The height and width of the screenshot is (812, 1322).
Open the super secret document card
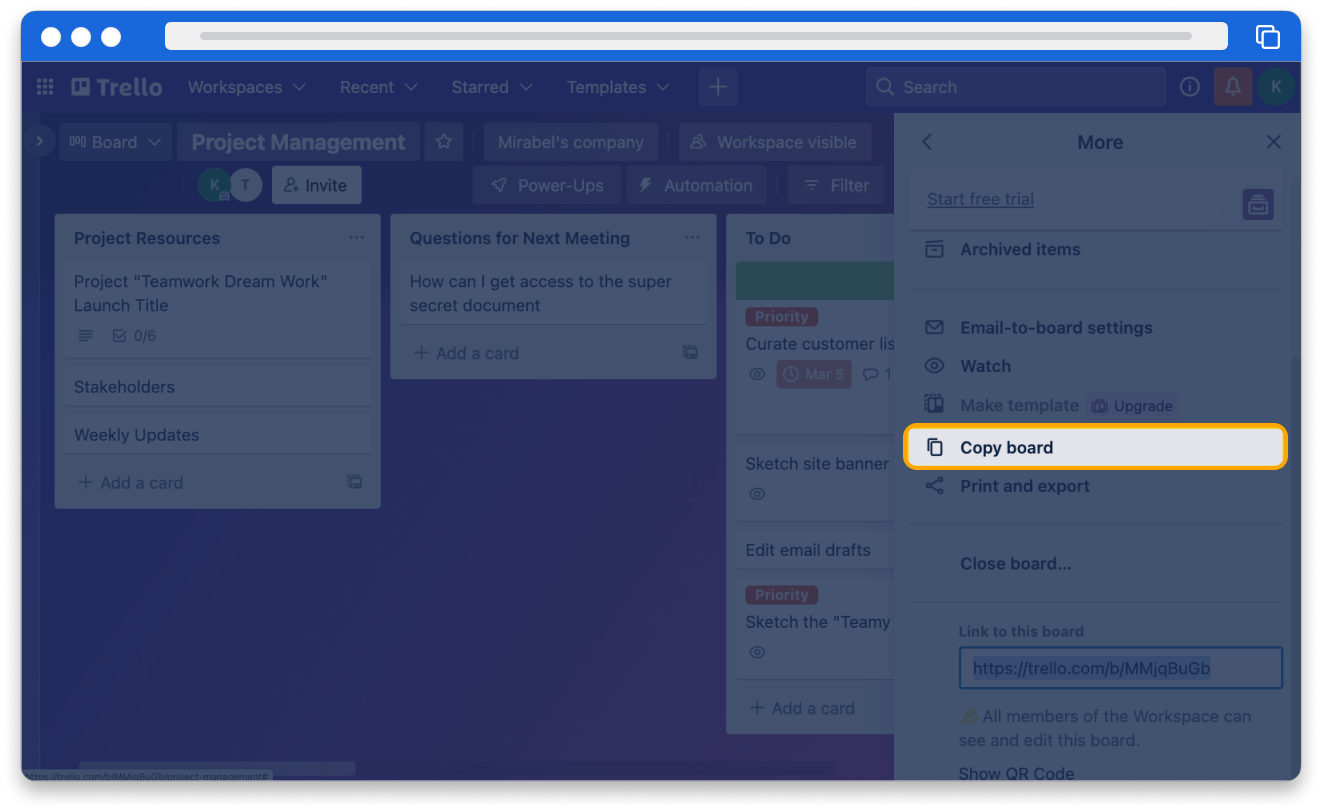coord(553,294)
